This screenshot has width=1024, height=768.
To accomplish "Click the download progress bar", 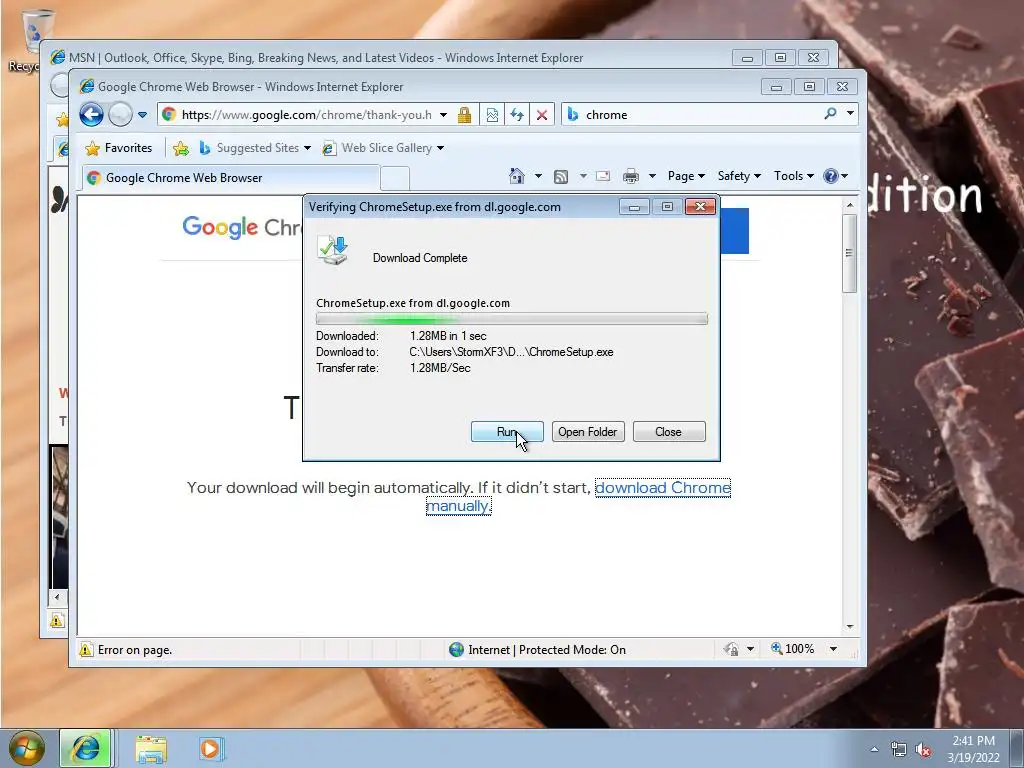I will point(511,319).
